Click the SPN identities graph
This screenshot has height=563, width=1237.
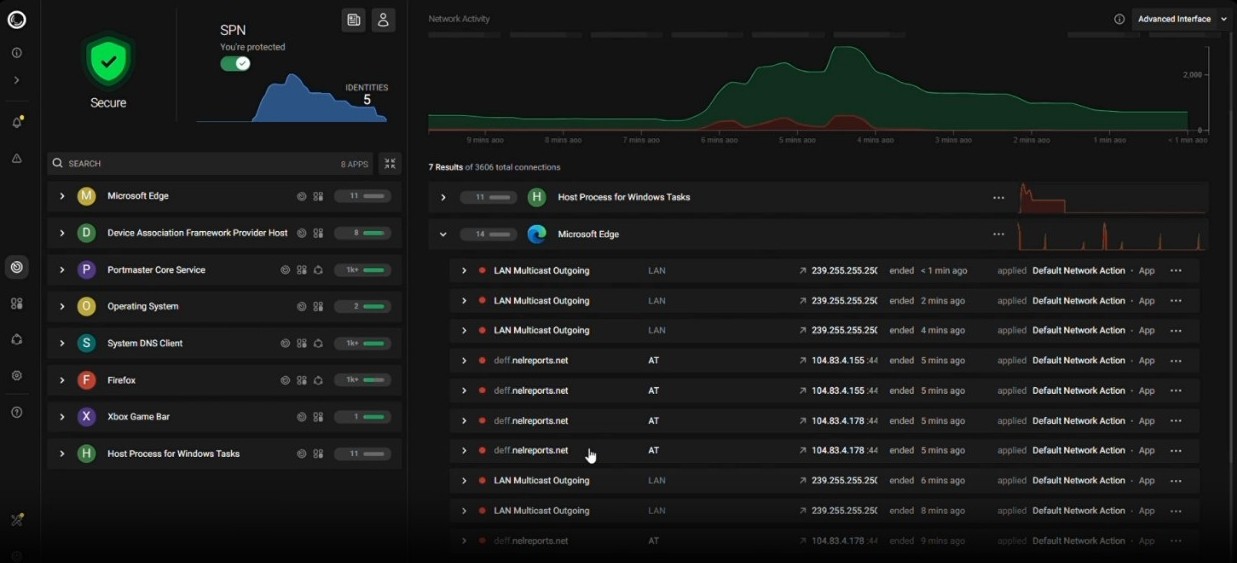tap(292, 98)
